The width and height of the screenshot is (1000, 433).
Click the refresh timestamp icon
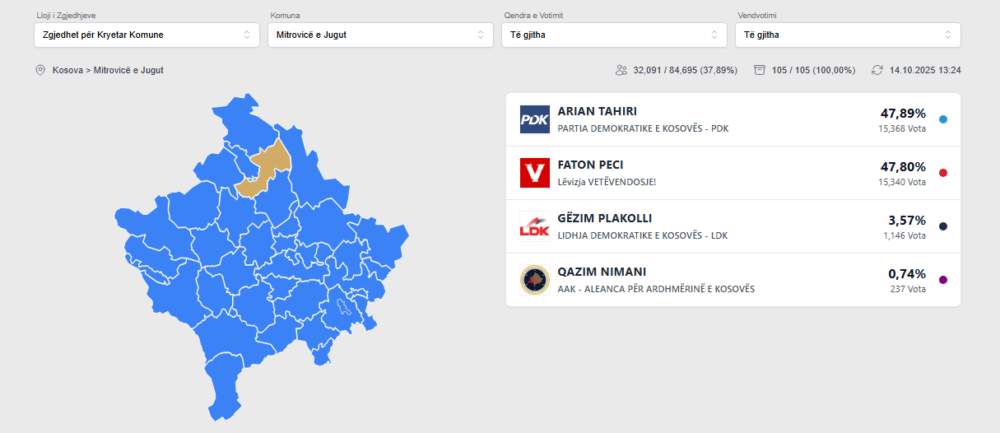[x=877, y=70]
